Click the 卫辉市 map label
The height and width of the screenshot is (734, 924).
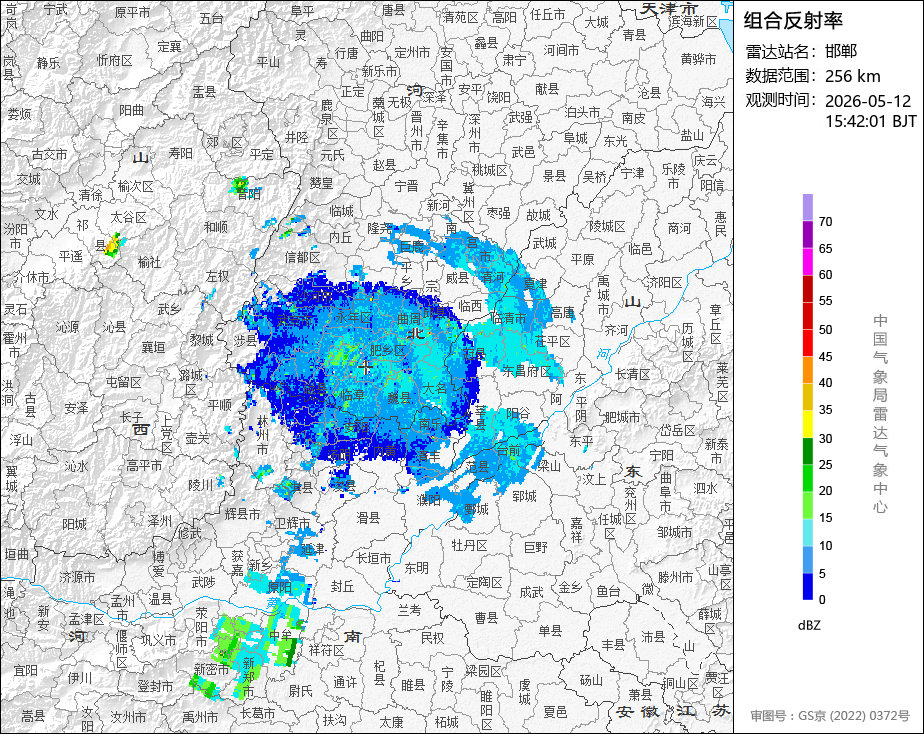pyautogui.click(x=292, y=523)
